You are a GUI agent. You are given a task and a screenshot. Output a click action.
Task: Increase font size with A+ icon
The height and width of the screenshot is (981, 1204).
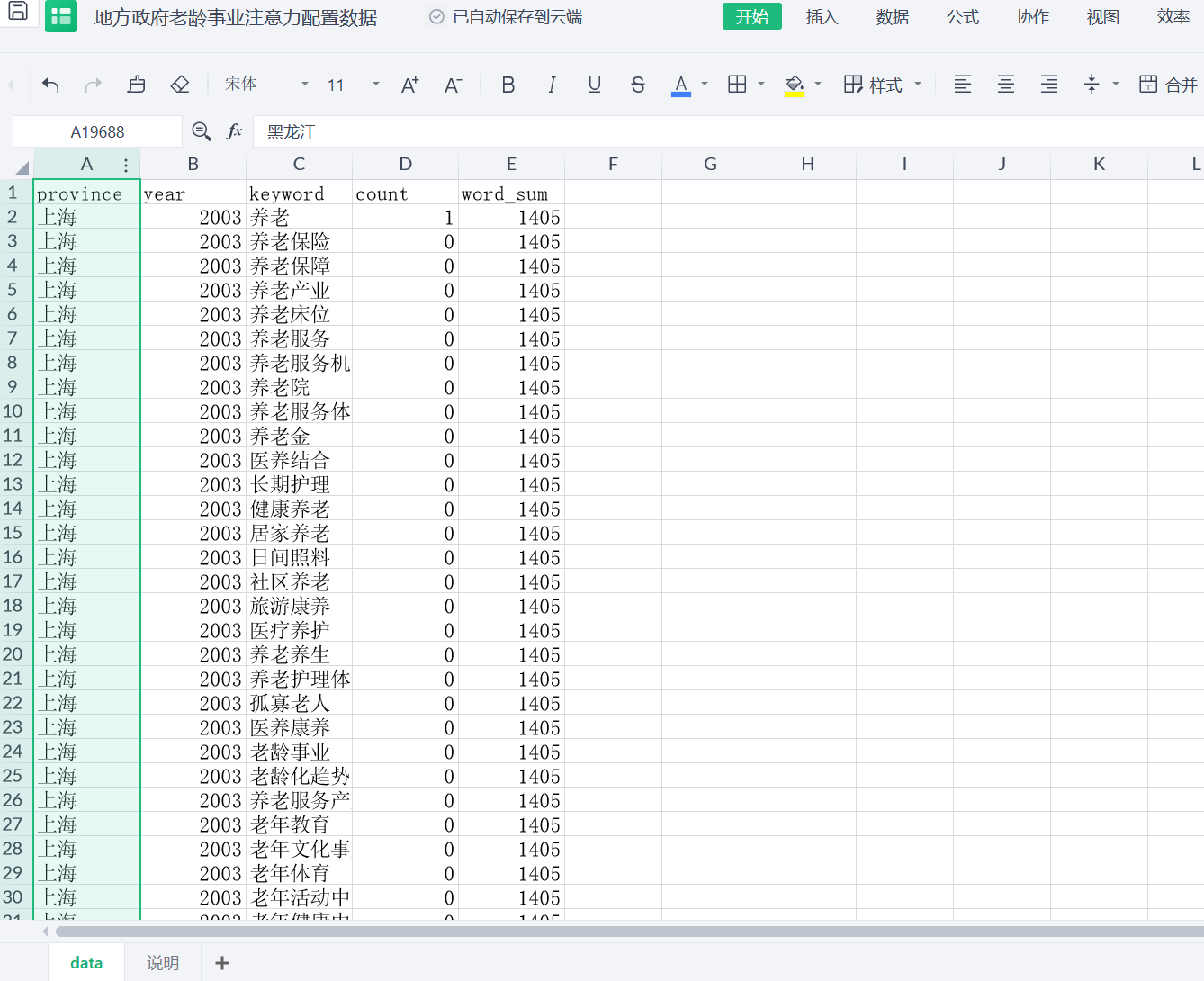pyautogui.click(x=410, y=85)
